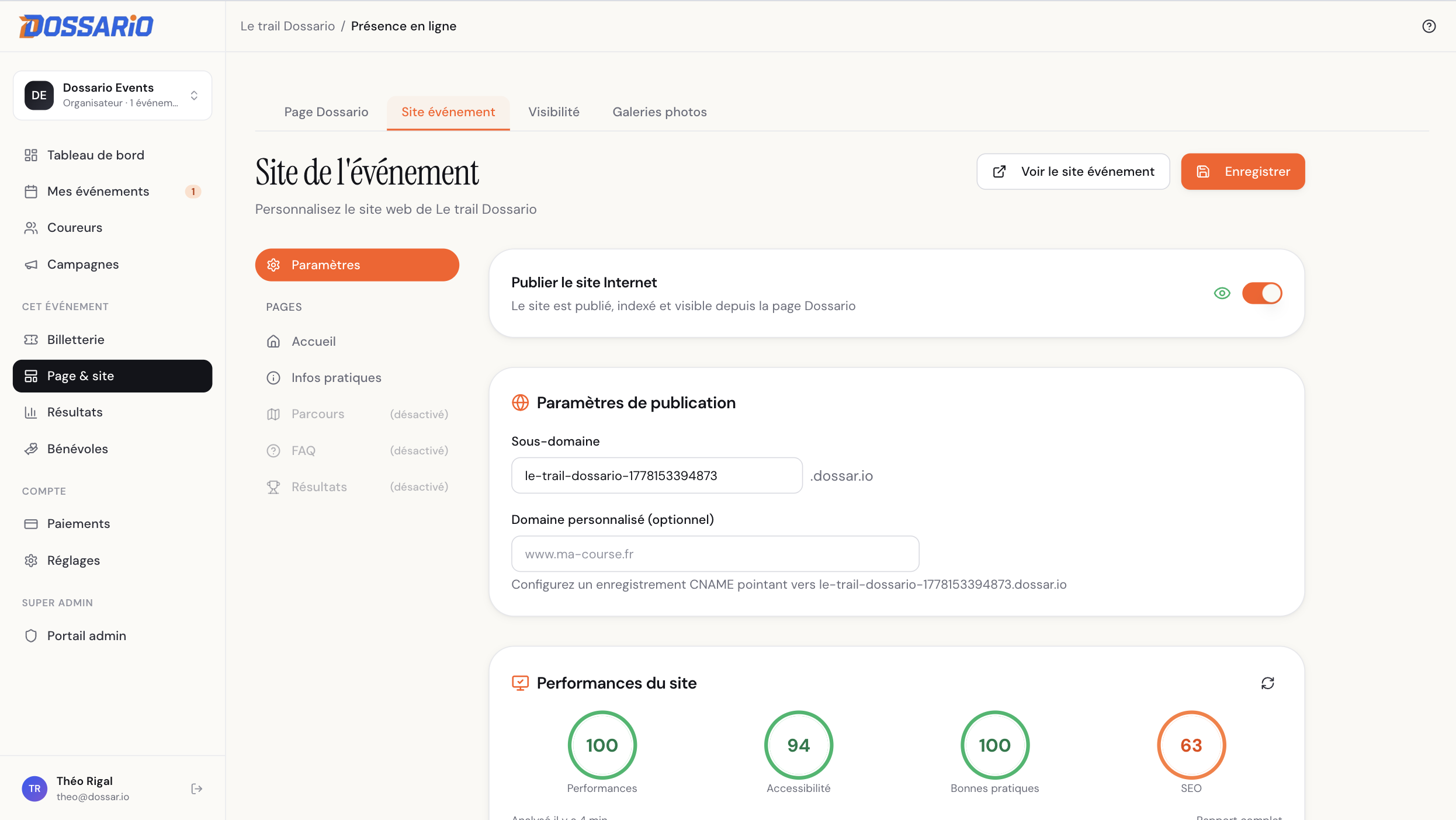Select the Site événement tab
1456x820 pixels.
tap(448, 112)
